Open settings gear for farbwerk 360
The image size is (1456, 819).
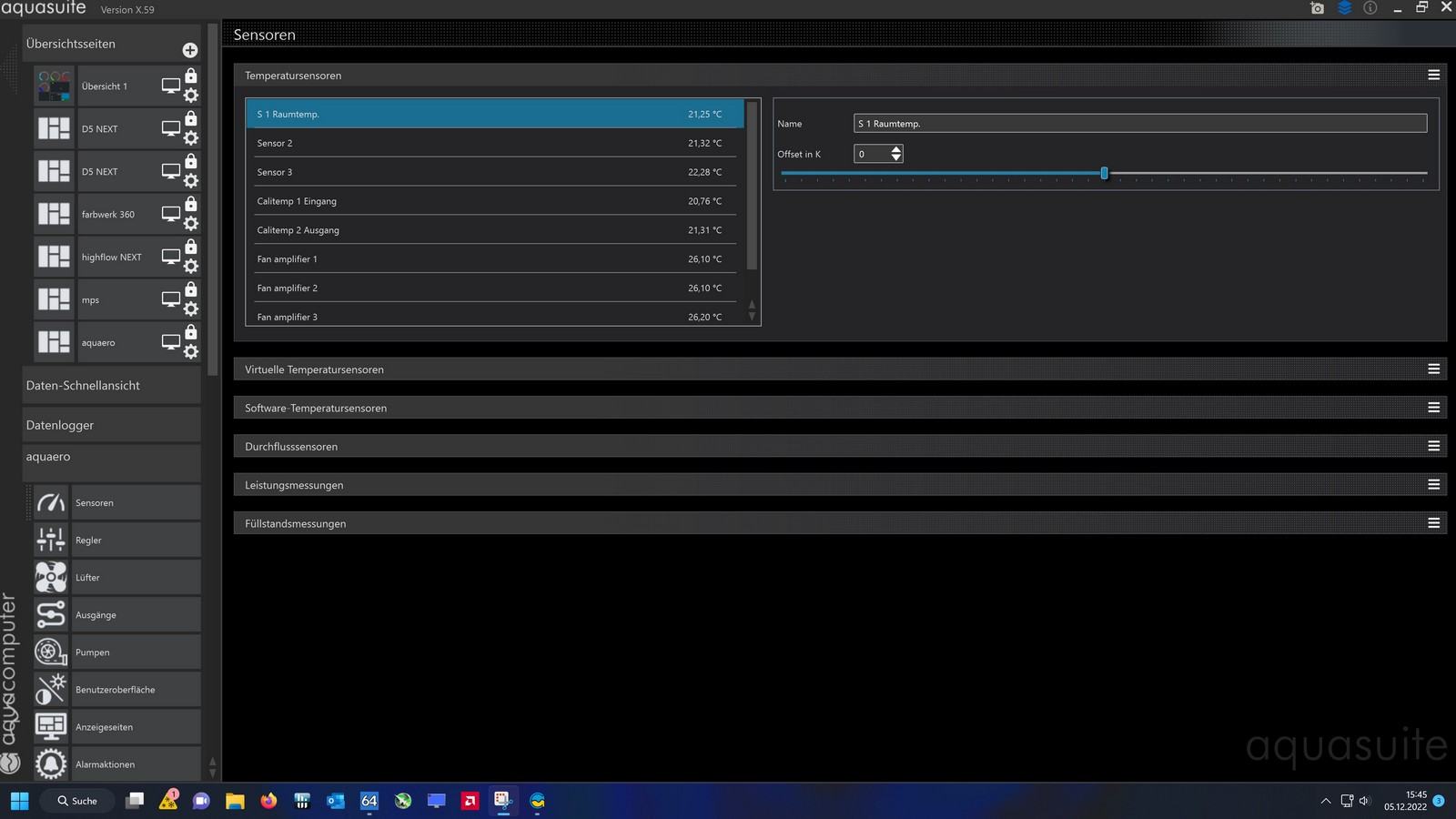(x=191, y=224)
